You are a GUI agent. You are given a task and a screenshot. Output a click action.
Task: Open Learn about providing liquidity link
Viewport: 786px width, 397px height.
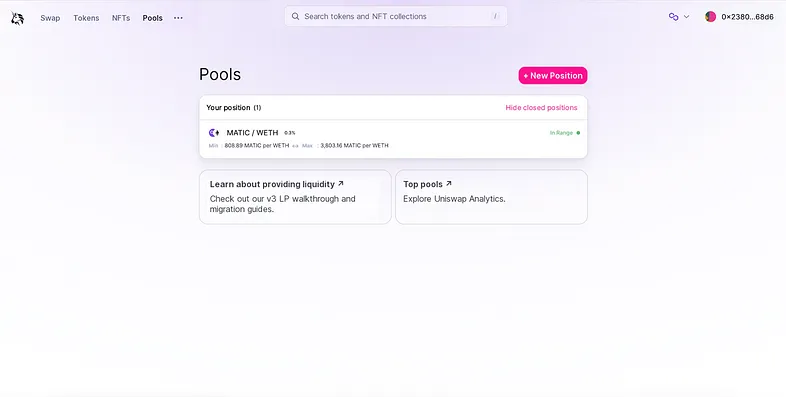click(x=295, y=196)
